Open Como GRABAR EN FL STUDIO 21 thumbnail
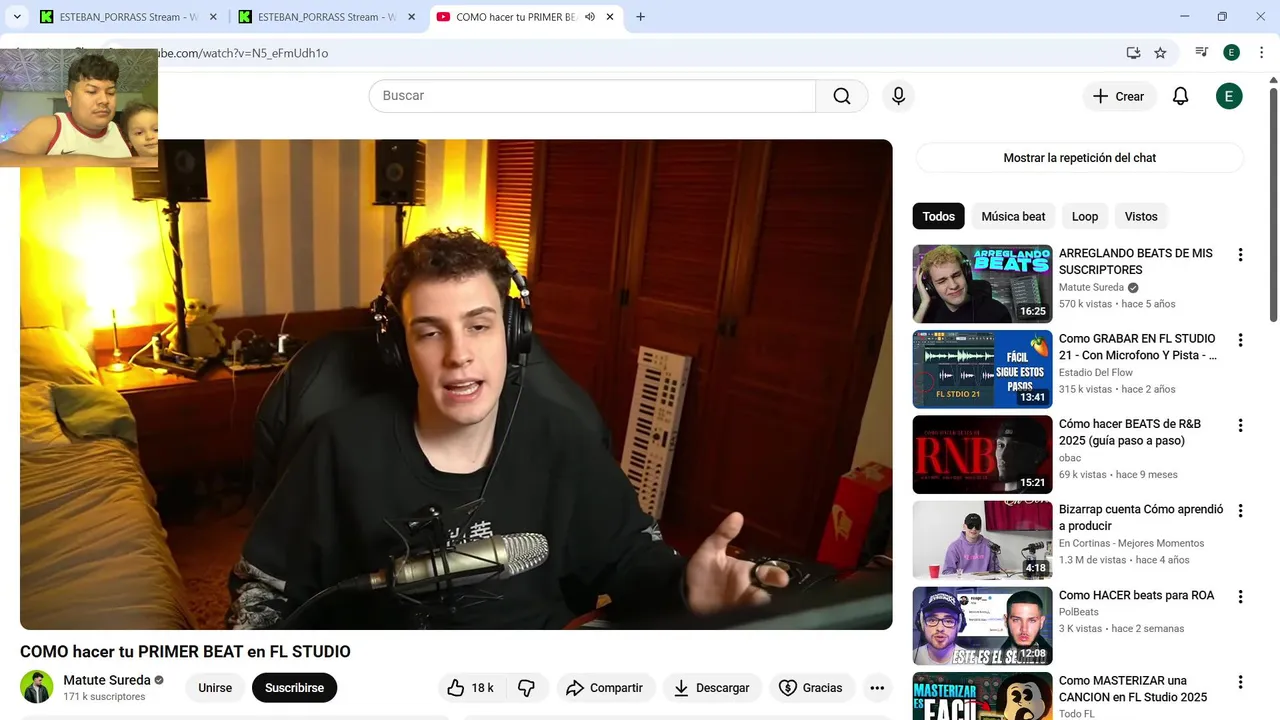This screenshot has width=1280, height=720. (x=982, y=369)
